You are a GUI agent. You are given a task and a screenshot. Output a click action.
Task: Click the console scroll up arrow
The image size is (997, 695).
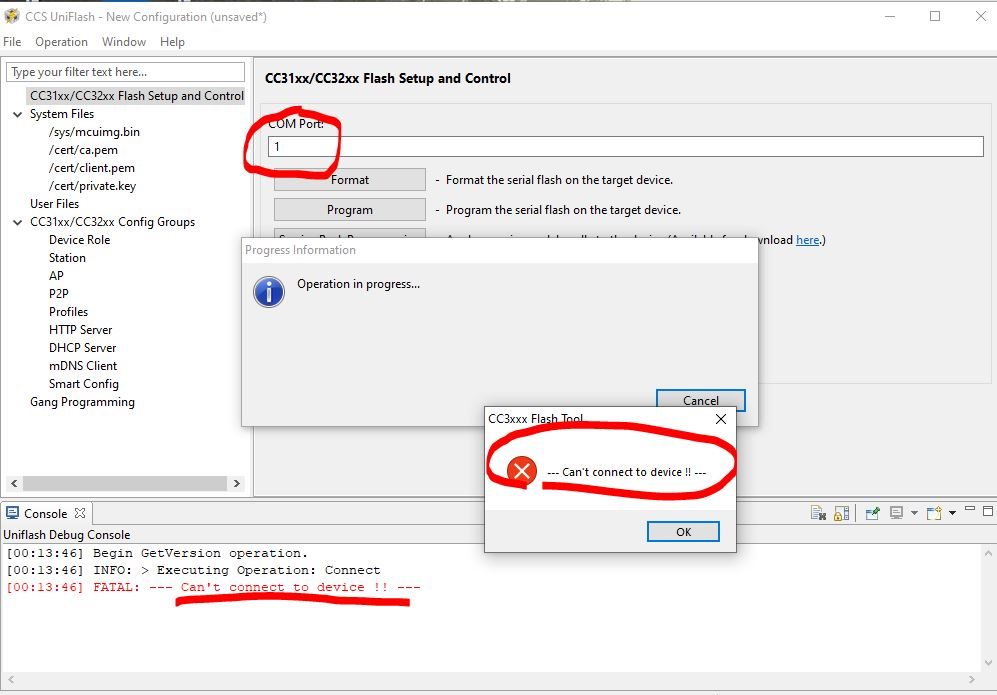coord(987,553)
